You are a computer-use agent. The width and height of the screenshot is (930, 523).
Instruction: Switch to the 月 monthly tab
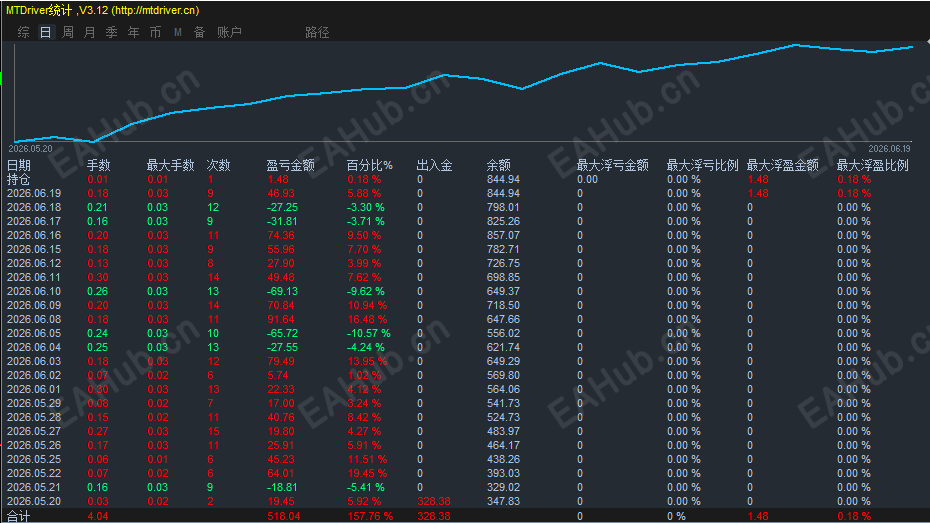pyautogui.click(x=90, y=32)
